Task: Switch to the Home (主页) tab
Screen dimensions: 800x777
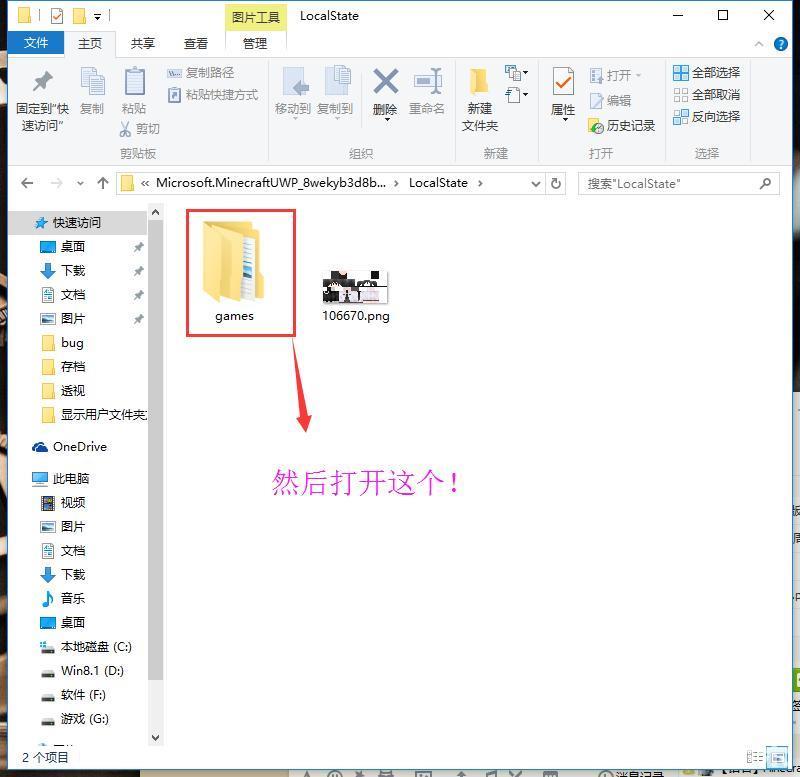Action: (90, 43)
